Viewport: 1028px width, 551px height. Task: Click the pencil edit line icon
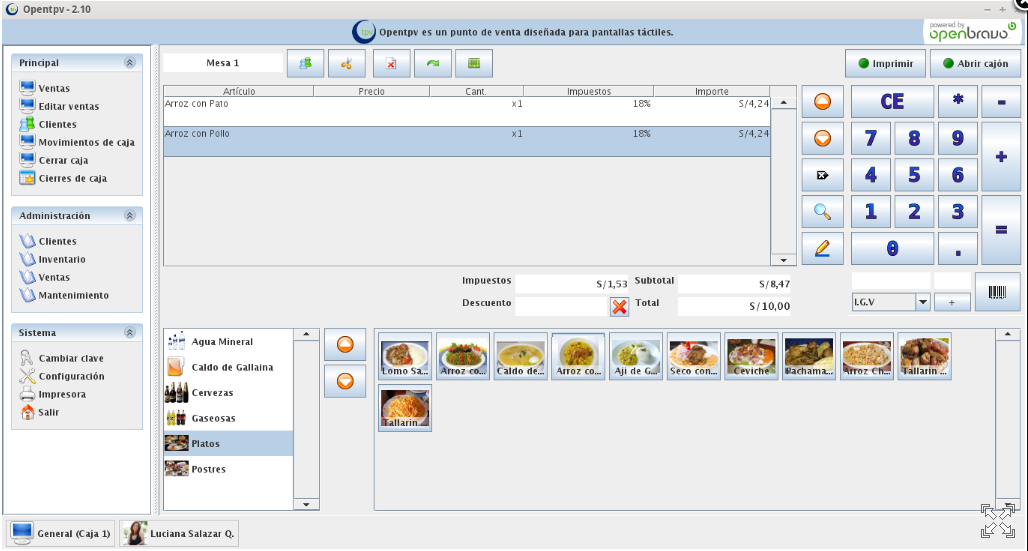[822, 248]
